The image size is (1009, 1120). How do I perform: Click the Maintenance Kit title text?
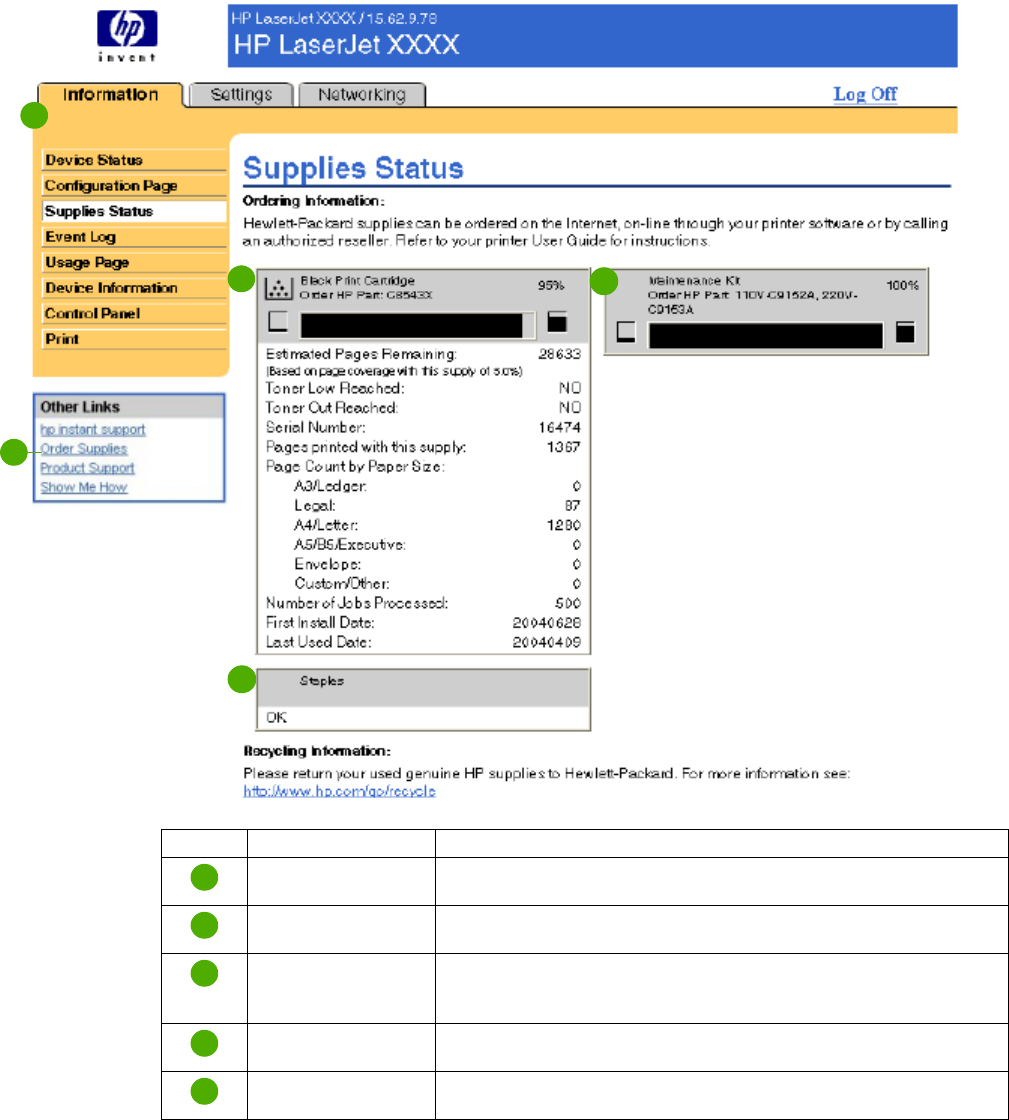[694, 281]
